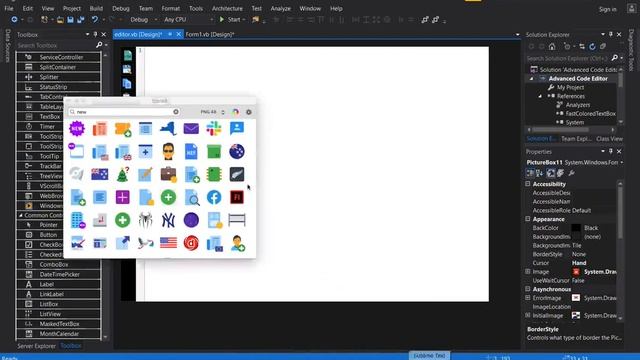The image size is (640, 360).
Task: Select the purple NEW badge icon
Action: tap(77, 129)
